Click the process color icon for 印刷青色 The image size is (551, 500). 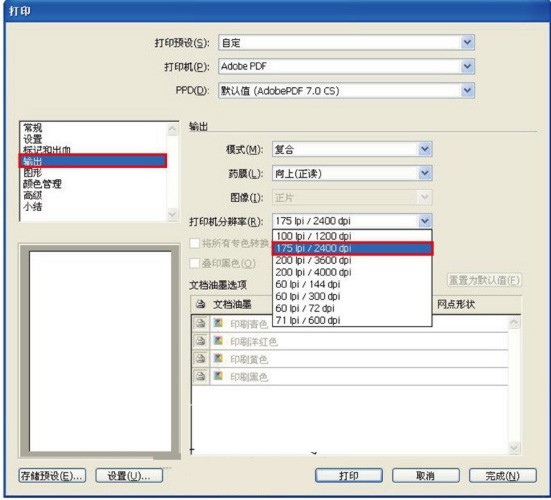[x=218, y=323]
